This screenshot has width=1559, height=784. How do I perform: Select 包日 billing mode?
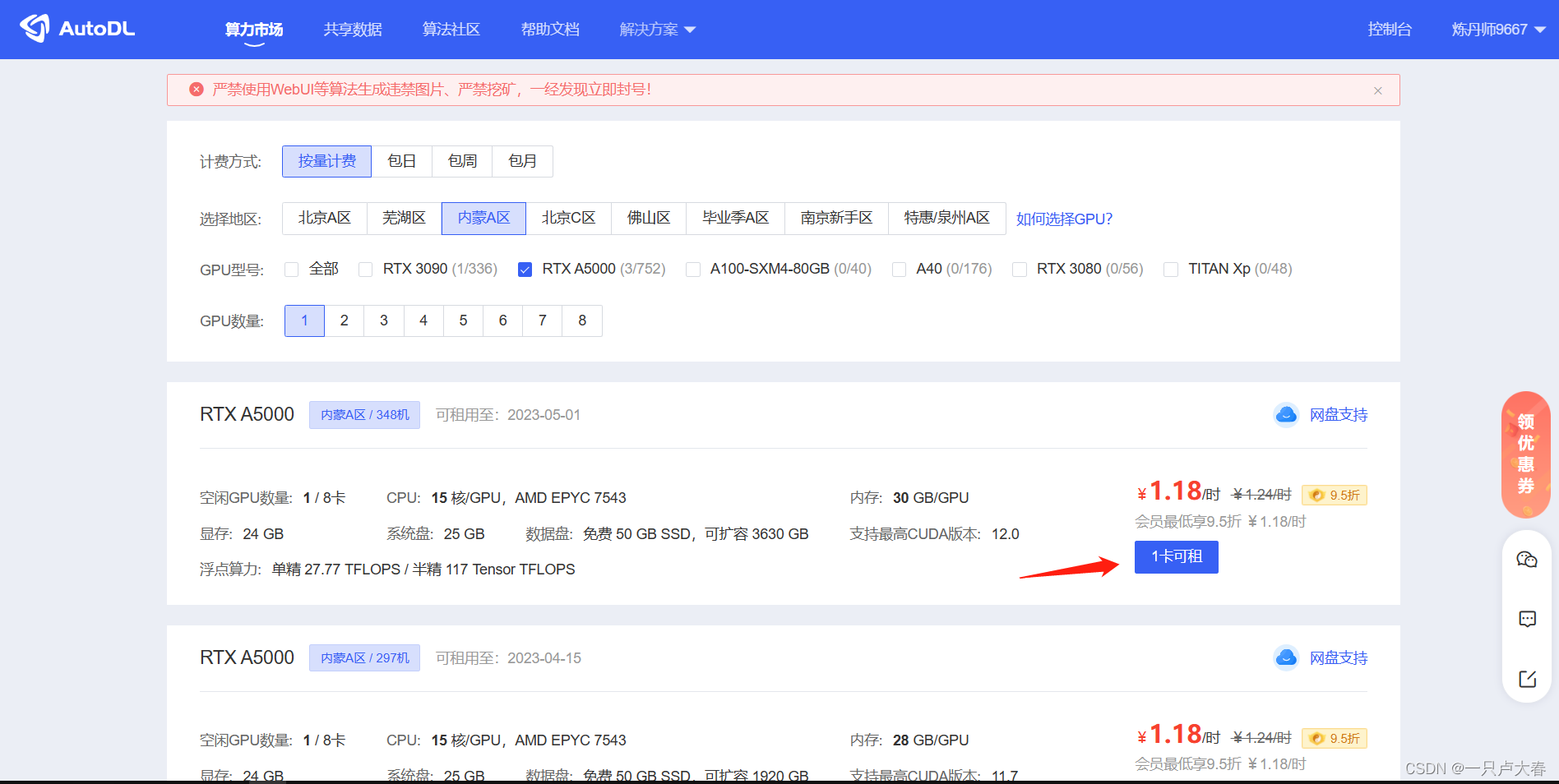pos(402,161)
